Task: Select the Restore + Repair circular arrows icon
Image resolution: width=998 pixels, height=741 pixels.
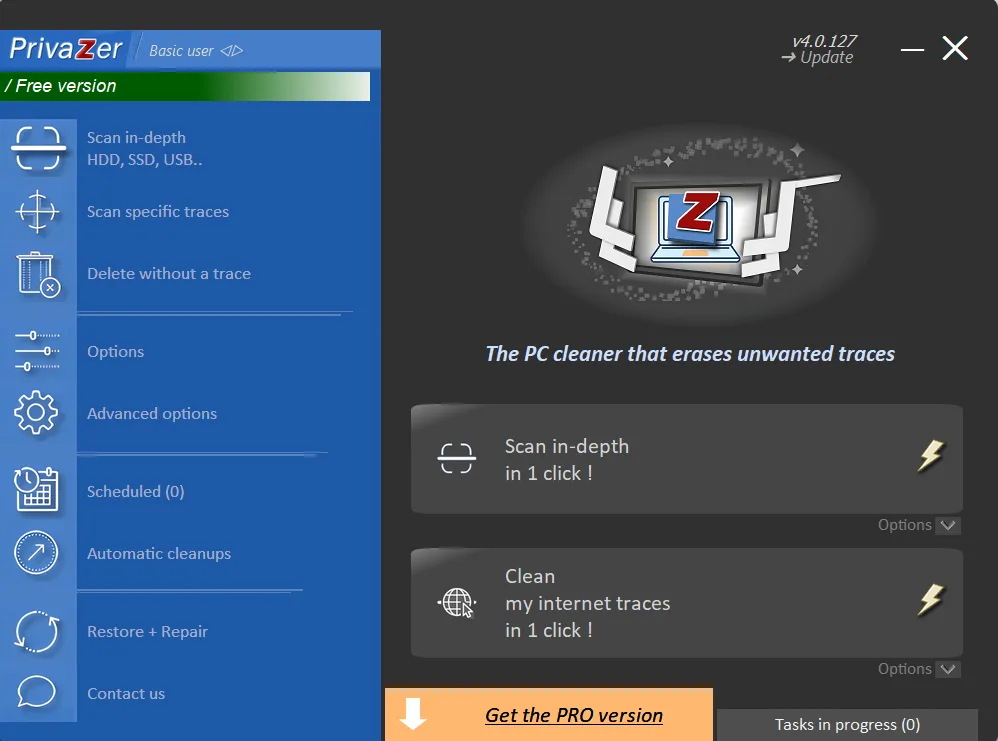Action: point(37,632)
